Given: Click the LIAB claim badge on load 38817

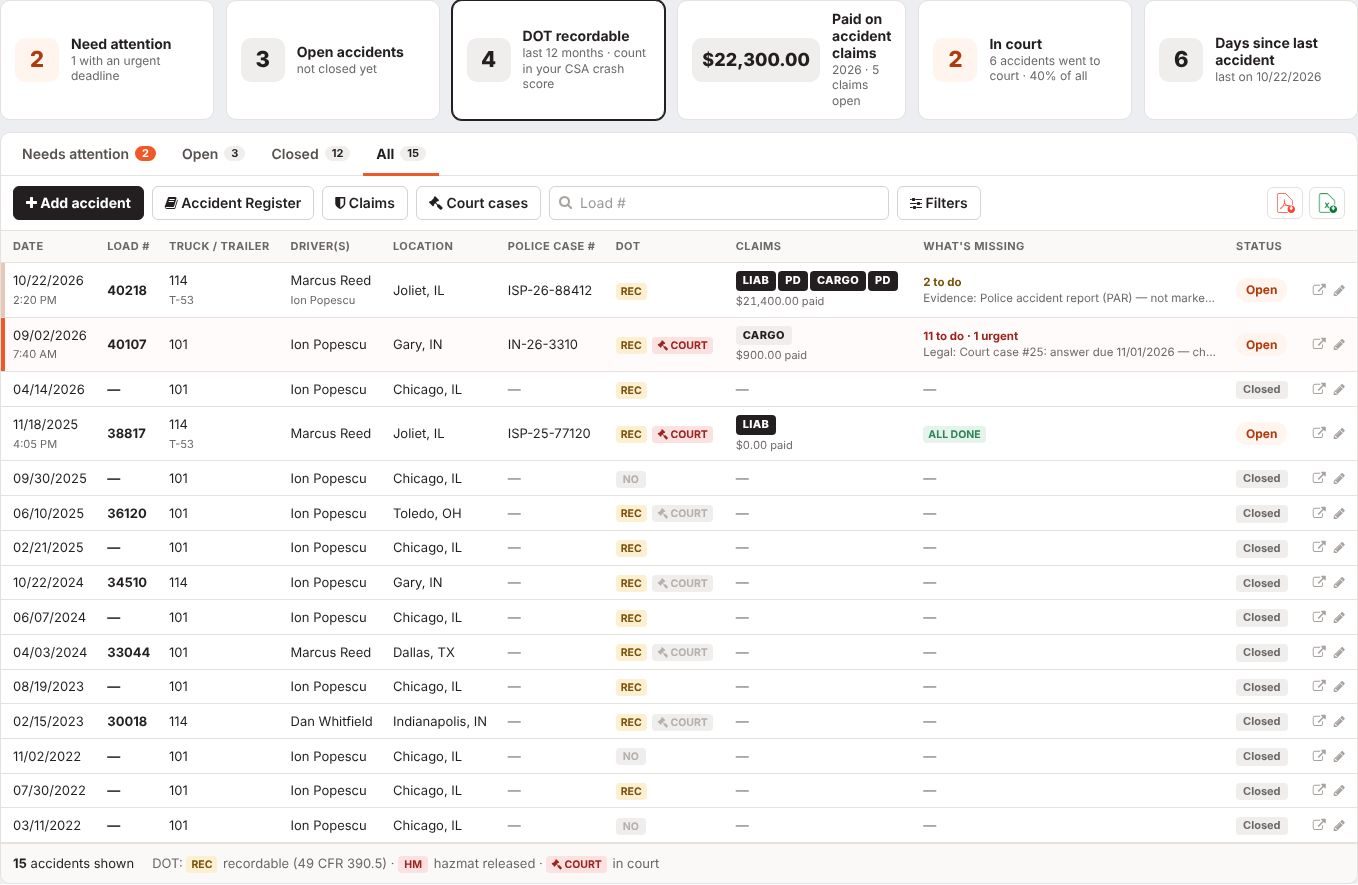Looking at the screenshot, I should (x=756, y=424).
